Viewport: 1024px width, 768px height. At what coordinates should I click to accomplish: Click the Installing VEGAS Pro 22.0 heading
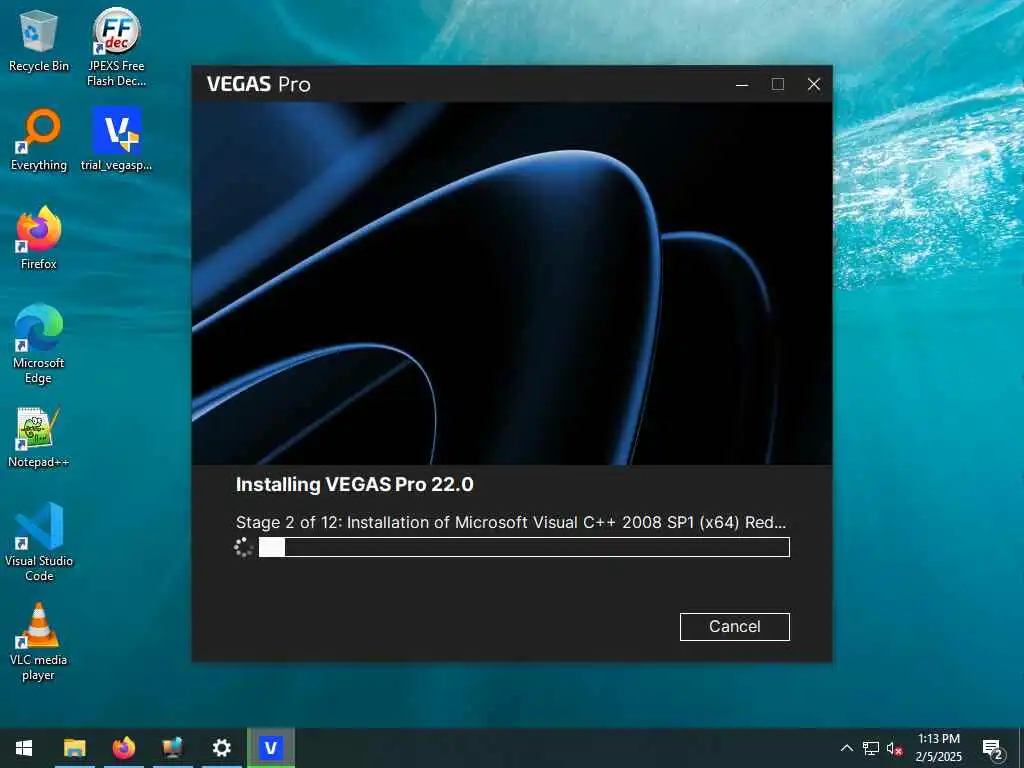[x=355, y=485]
